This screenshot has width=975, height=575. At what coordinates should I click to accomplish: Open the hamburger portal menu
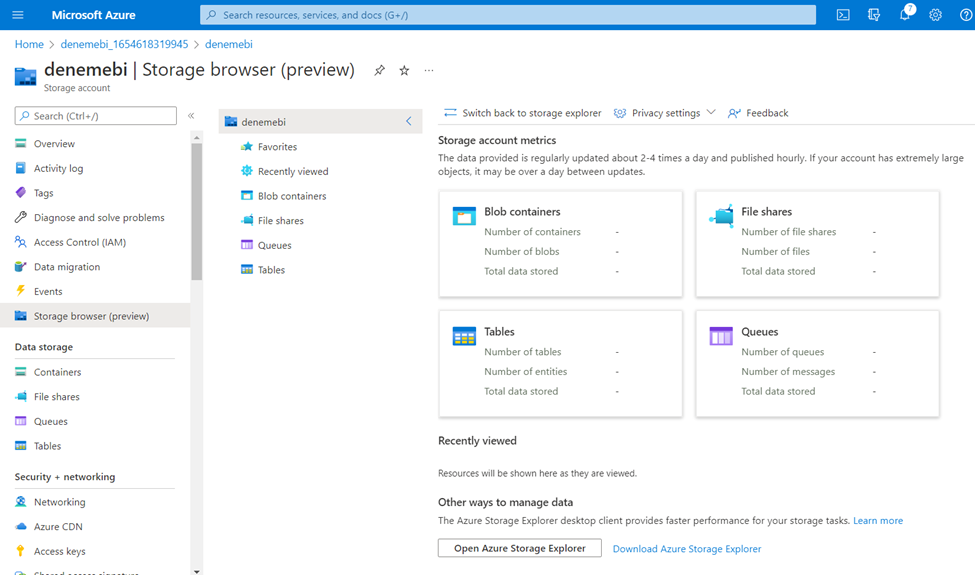pyautogui.click(x=18, y=15)
